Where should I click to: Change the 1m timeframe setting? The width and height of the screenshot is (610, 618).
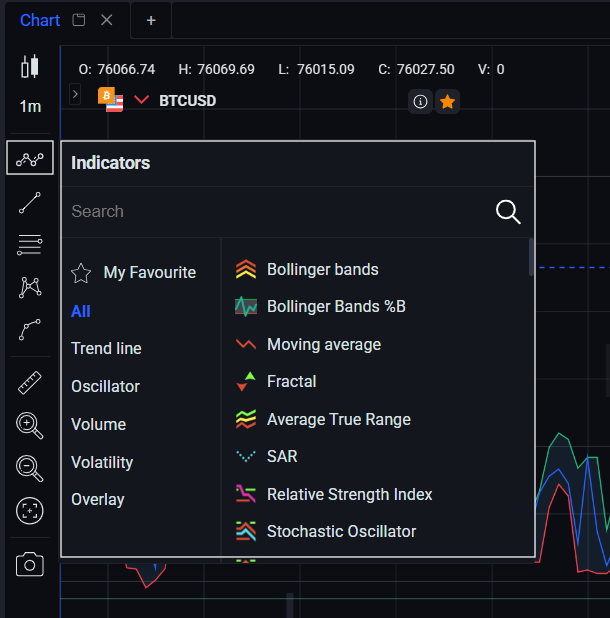coord(30,106)
